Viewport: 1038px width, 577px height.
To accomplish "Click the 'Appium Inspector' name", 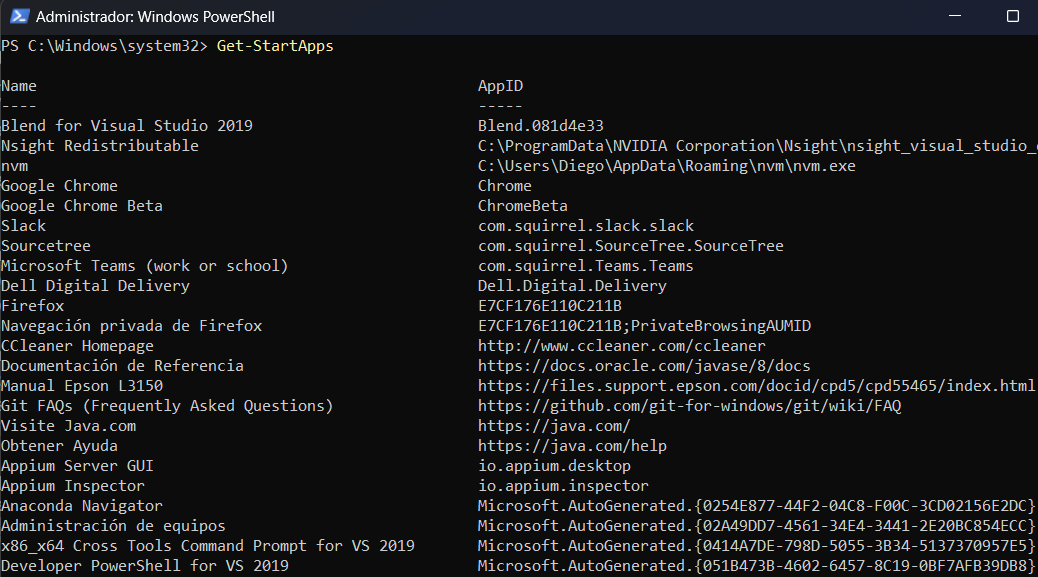I will click(73, 486).
